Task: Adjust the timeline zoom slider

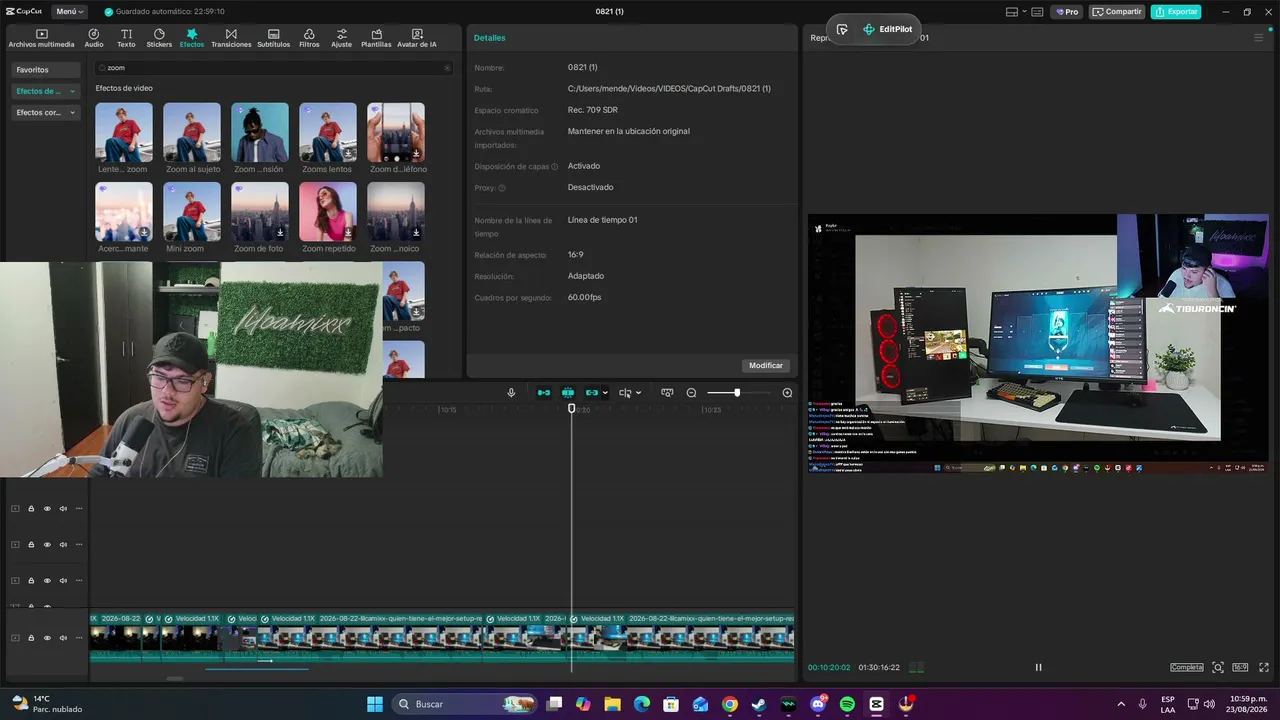Action: pos(737,393)
